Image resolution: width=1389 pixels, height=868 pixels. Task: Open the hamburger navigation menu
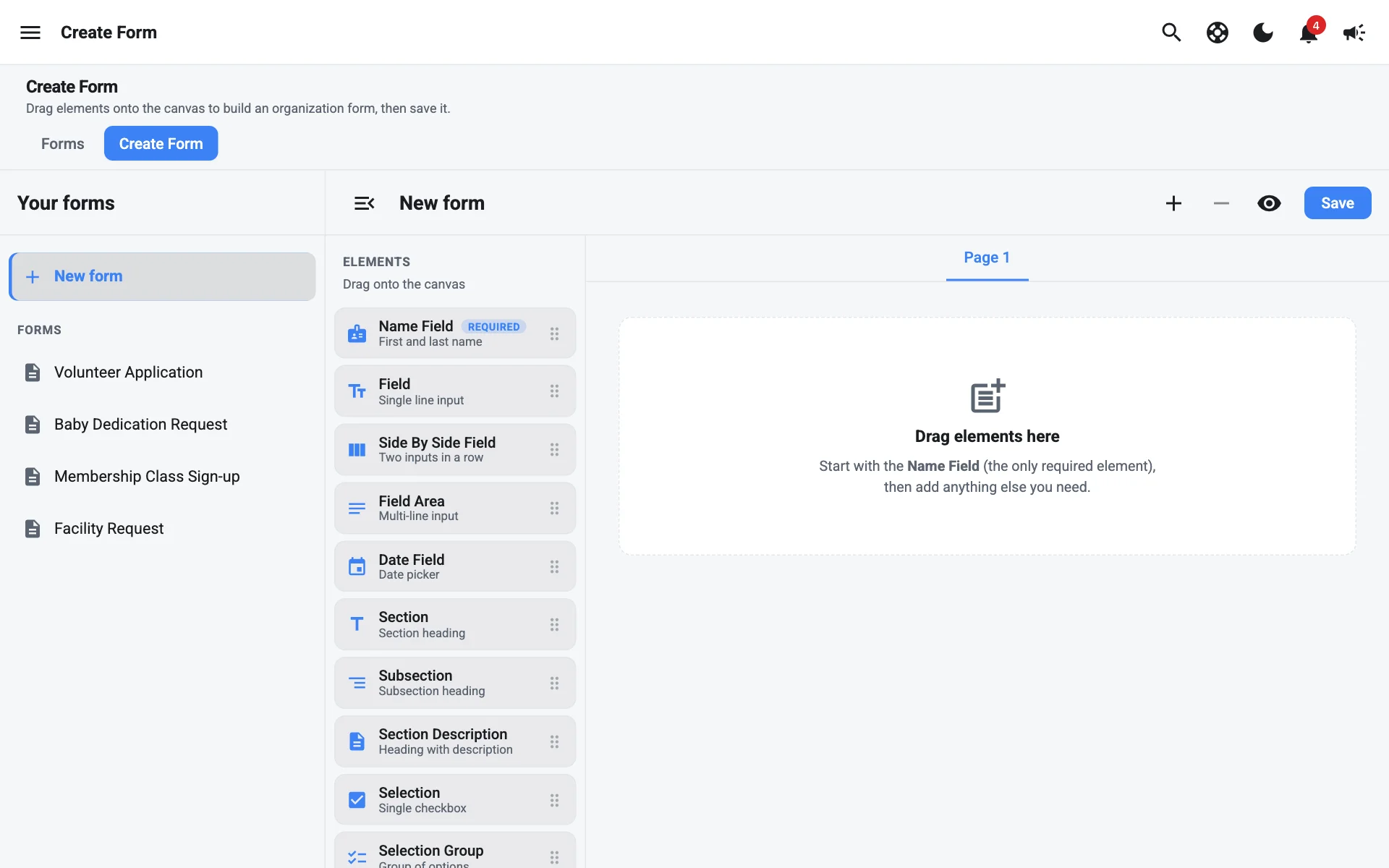pyautogui.click(x=30, y=33)
